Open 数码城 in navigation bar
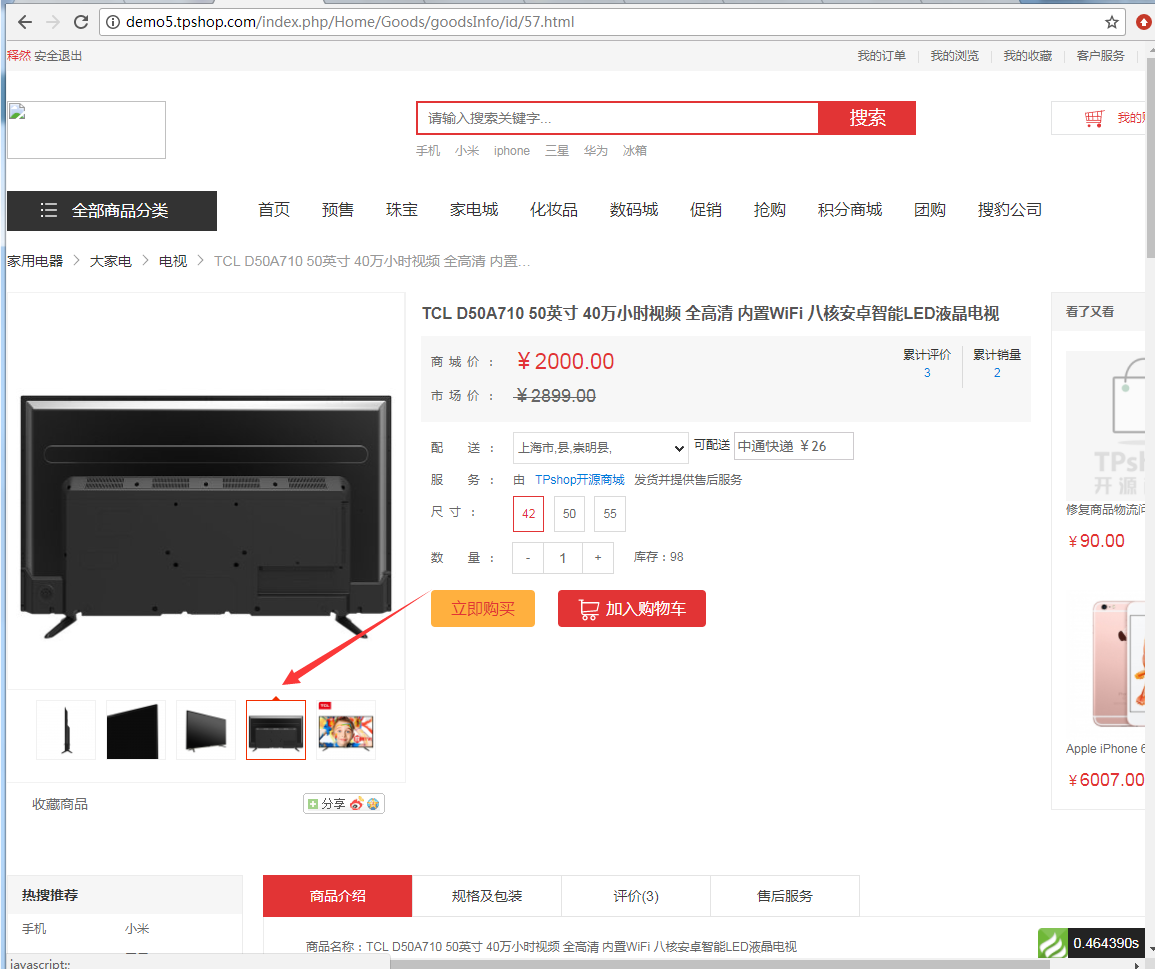Screen dimensions: 1155x969 (633, 210)
